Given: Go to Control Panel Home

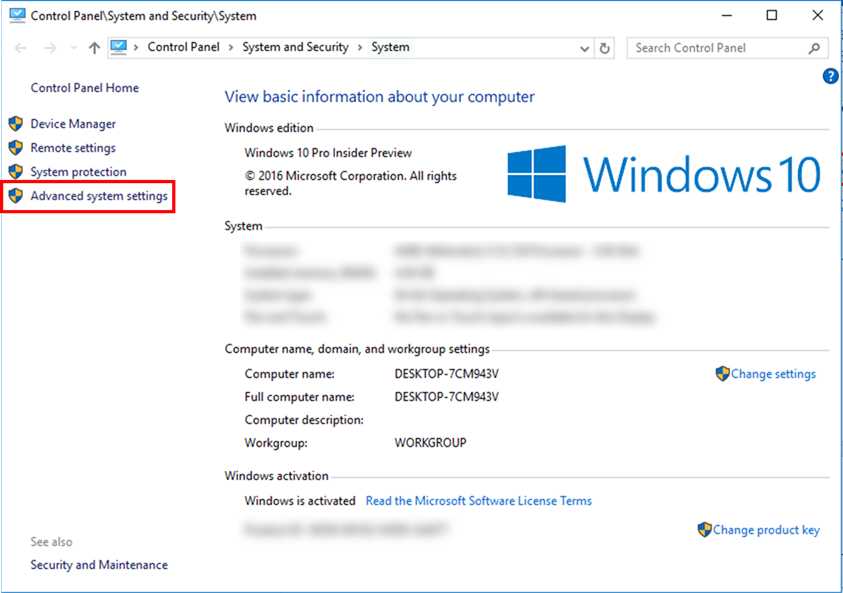Looking at the screenshot, I should click(x=84, y=88).
